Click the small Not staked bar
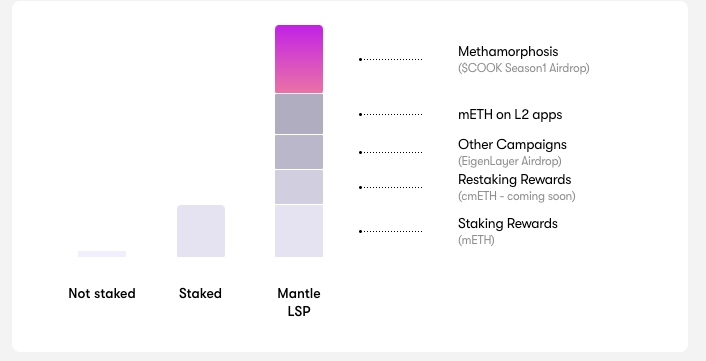 pos(102,254)
